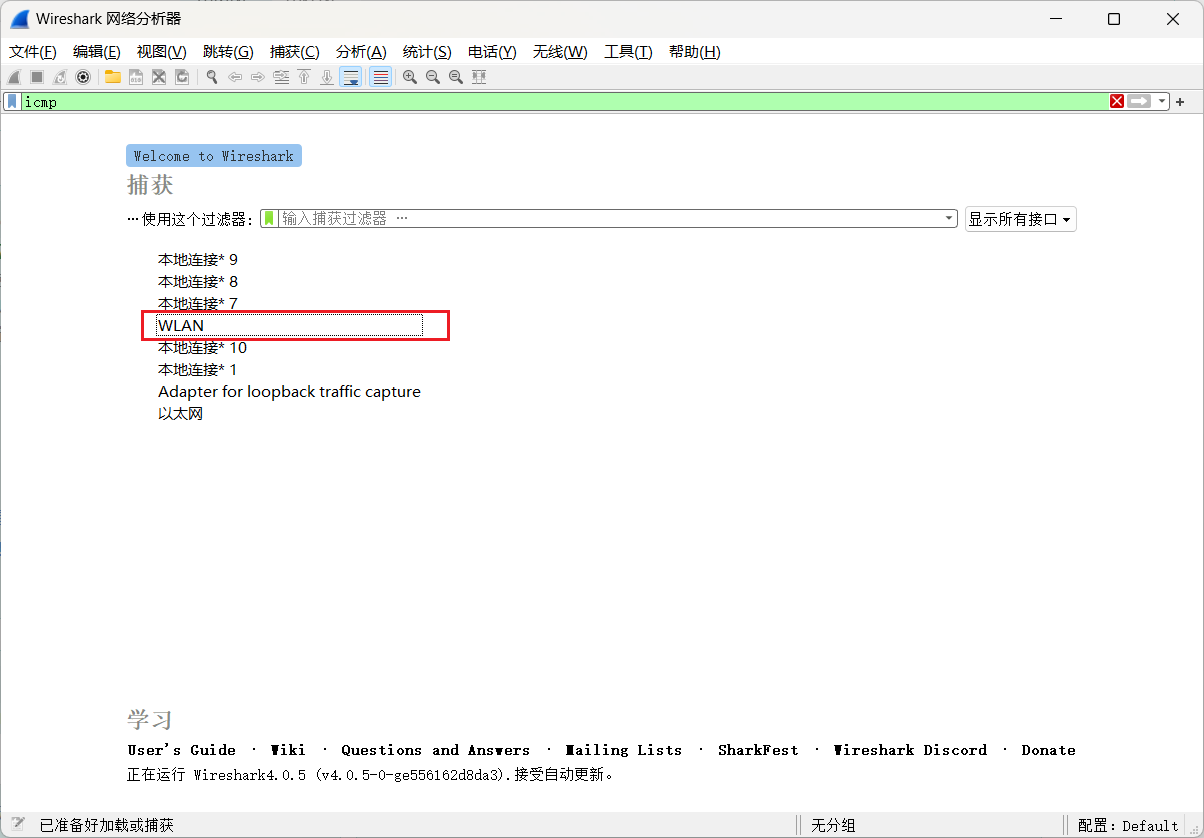Screen dimensions: 1204x838
Task: Select Adapter for loopback traffic capture
Action: [x=289, y=391]
